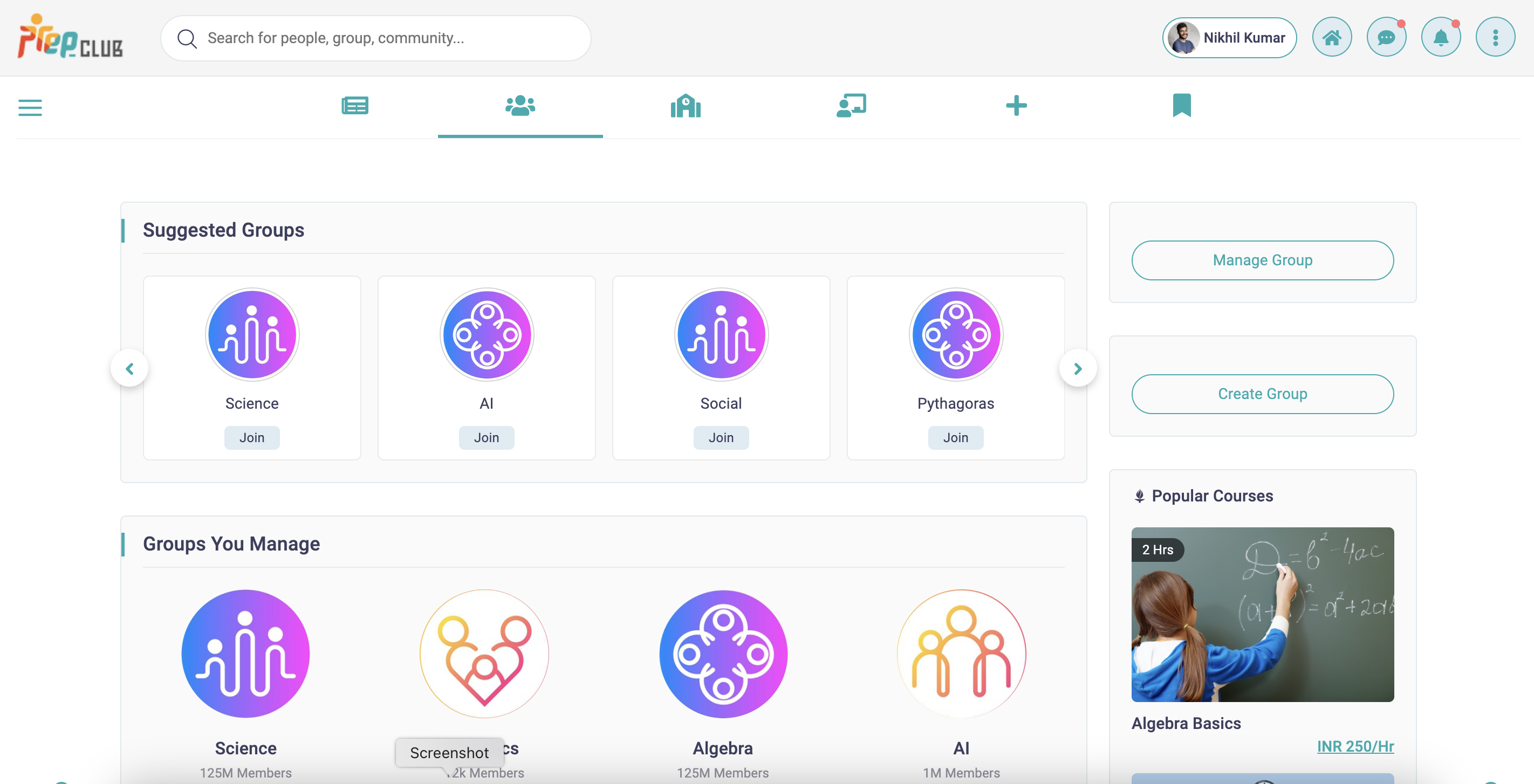The width and height of the screenshot is (1534, 784).
Task: Open the bookmarks tab
Action: (x=1181, y=105)
